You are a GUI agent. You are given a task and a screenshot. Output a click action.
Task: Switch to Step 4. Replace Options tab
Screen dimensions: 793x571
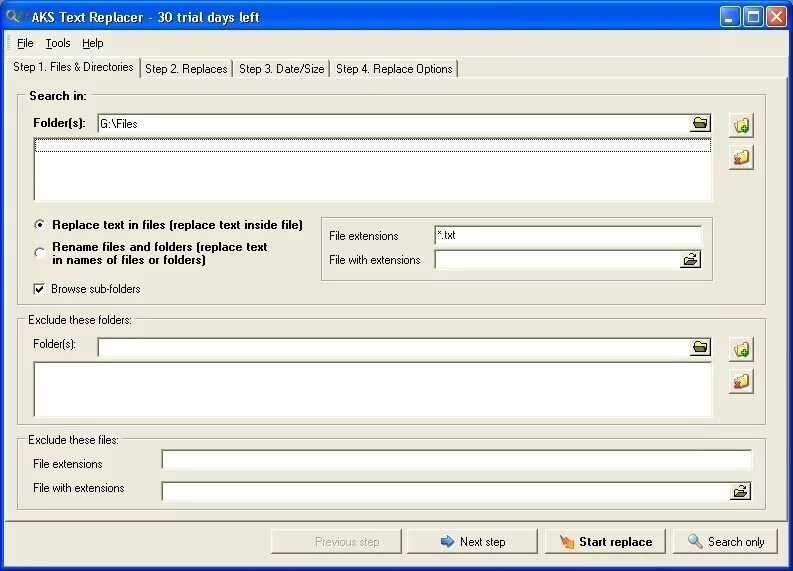(x=394, y=69)
